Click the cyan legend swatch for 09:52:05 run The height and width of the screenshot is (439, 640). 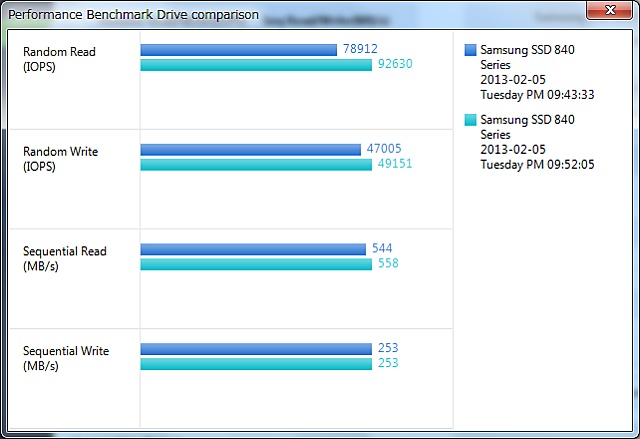(470, 120)
